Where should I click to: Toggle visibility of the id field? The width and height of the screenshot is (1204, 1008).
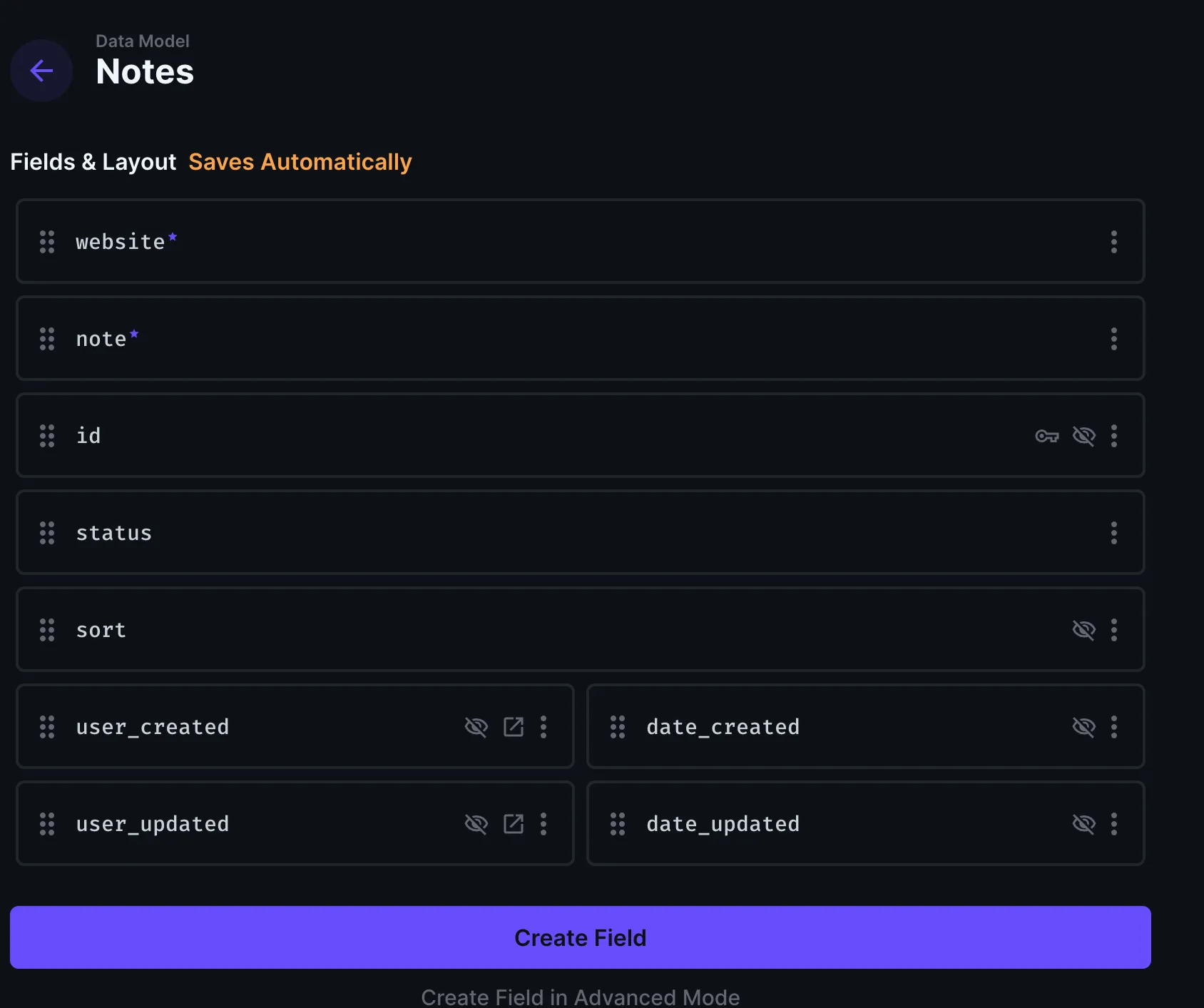coord(1083,436)
